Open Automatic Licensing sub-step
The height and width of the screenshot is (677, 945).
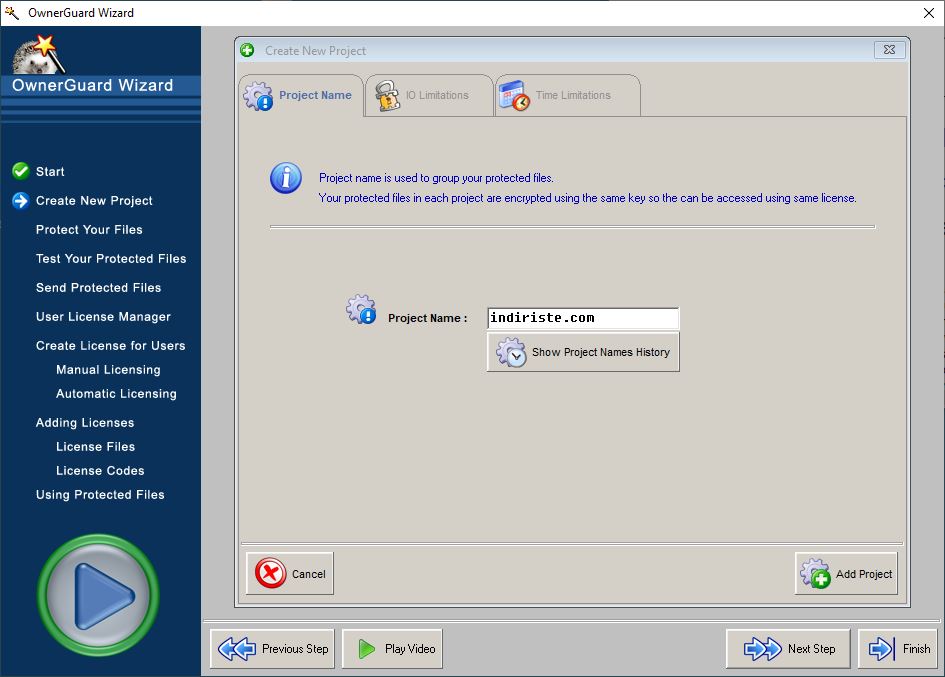click(116, 394)
